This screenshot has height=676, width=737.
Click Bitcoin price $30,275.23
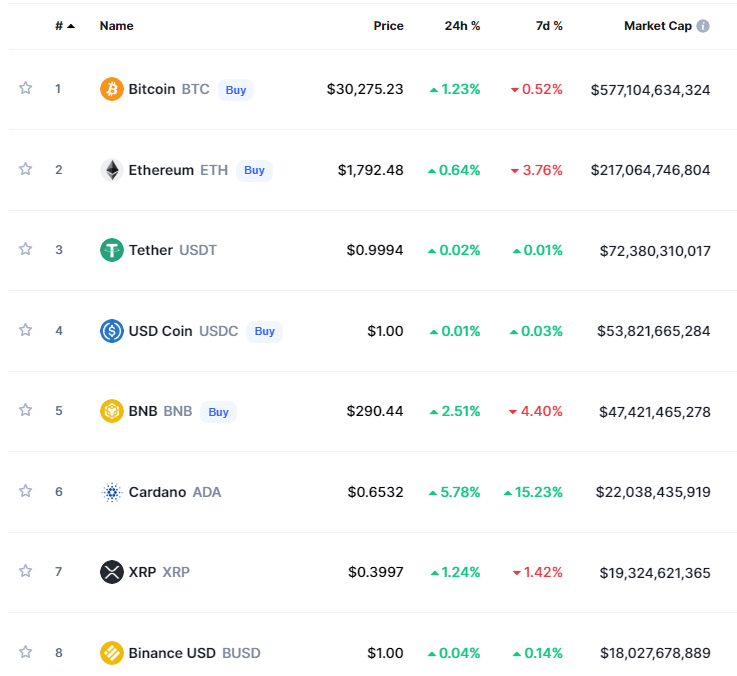tap(365, 89)
